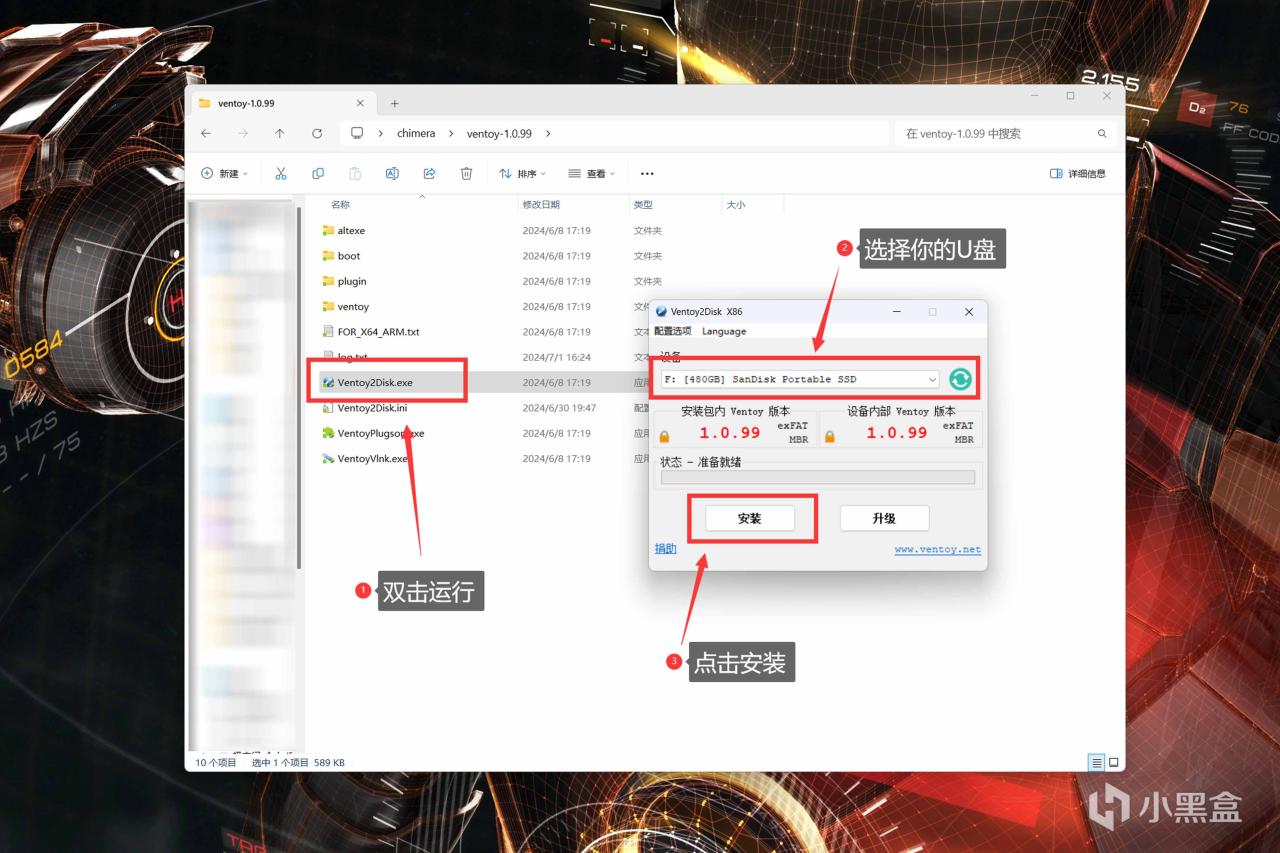Image resolution: width=1280 pixels, height=853 pixels.
Task: Expand the 新建 (New) dropdown
Action: pos(225,173)
